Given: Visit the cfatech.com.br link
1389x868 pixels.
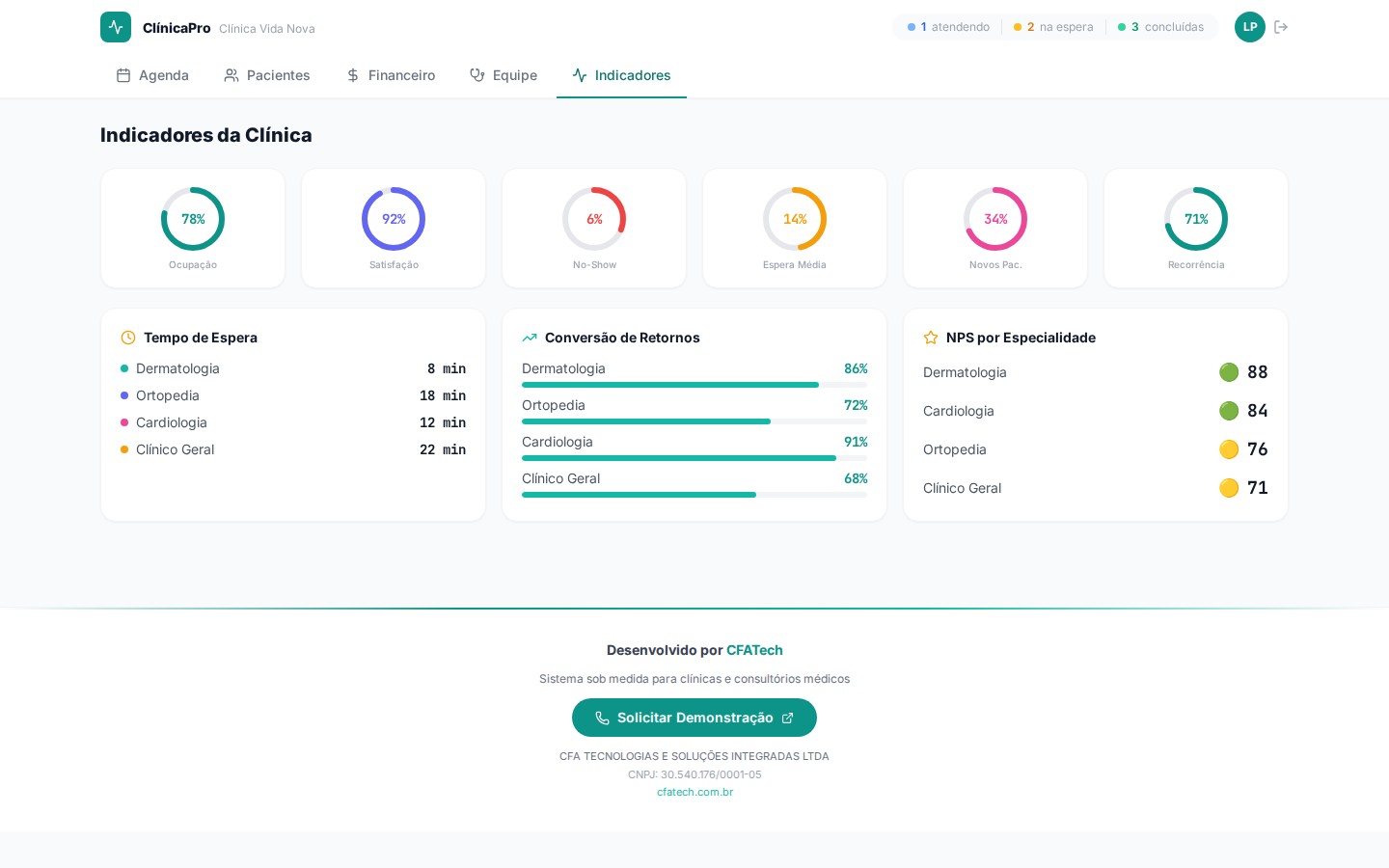Looking at the screenshot, I should coord(694,792).
